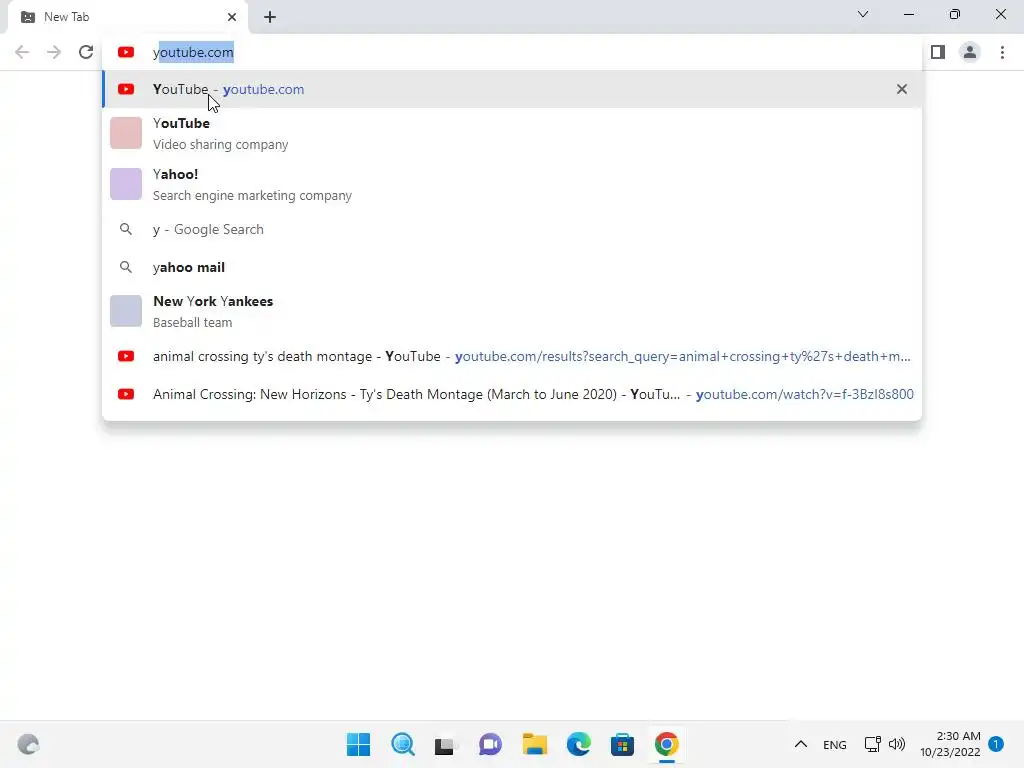Viewport: 1024px width, 768px height.
Task: Open the weather widget on the taskbar
Action: click(28, 744)
